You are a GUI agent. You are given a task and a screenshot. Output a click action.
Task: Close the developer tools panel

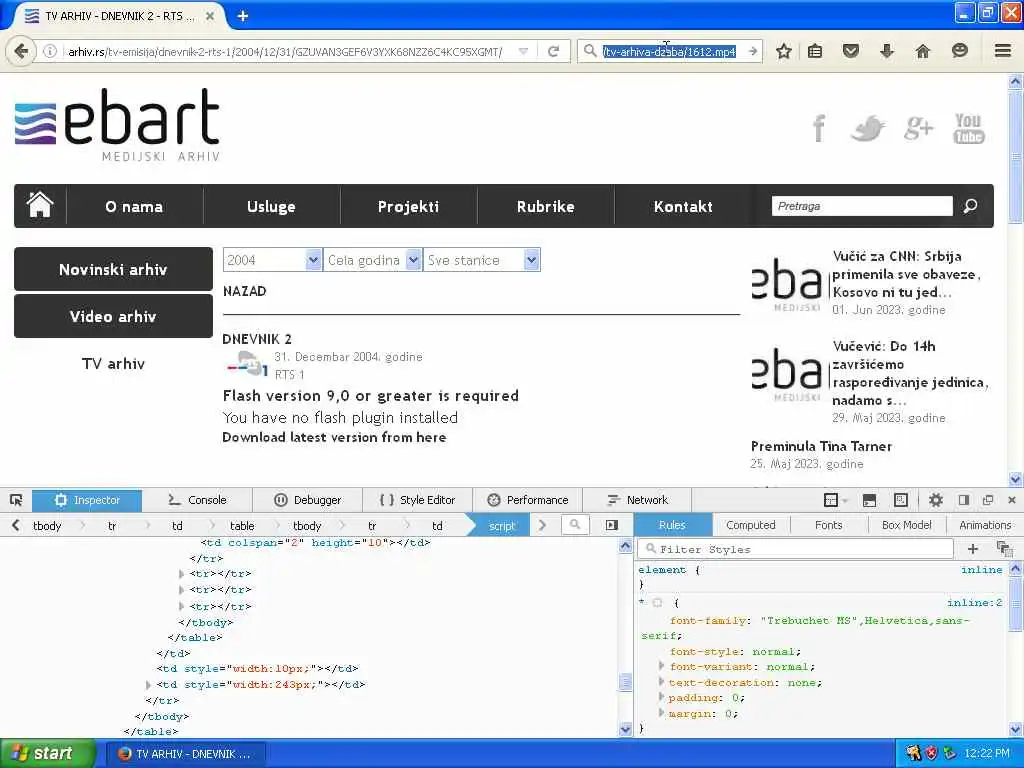[x=1012, y=500]
